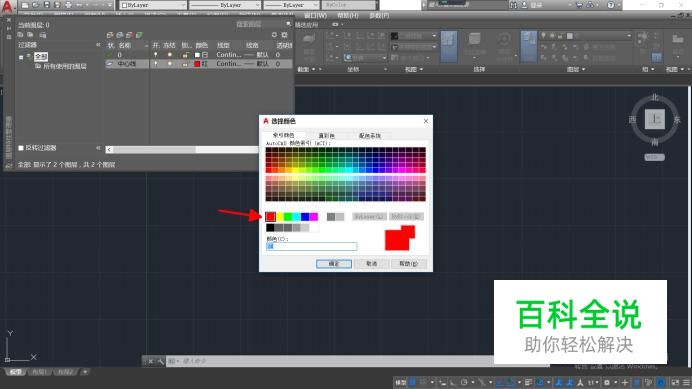This screenshot has width=692, height=389.
Task: Click the 颜色 name input field
Action: click(x=312, y=246)
